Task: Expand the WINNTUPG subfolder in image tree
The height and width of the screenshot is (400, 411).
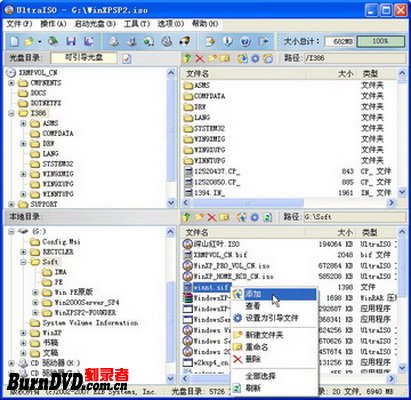Action: tap(23, 194)
